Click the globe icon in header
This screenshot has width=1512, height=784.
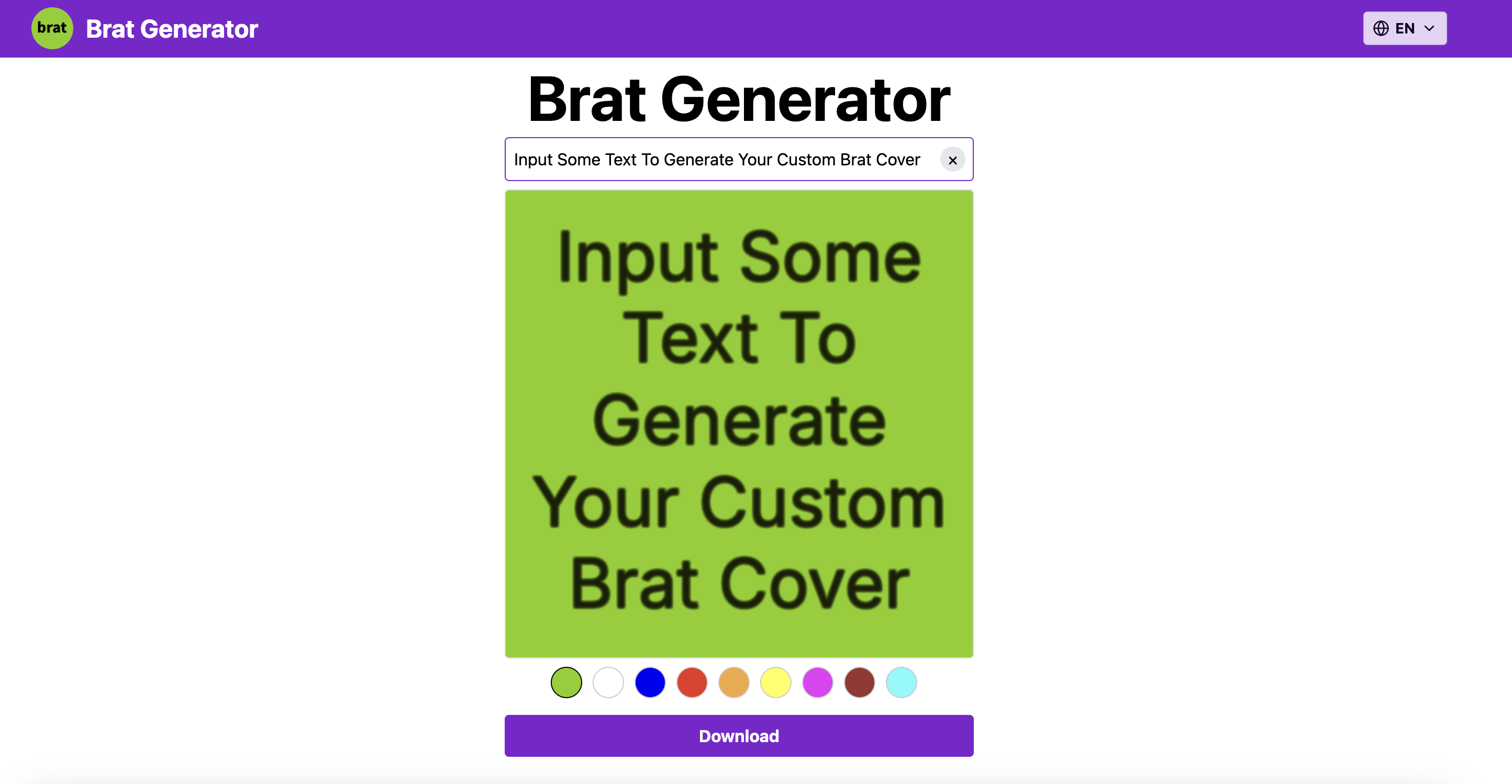coord(1381,27)
